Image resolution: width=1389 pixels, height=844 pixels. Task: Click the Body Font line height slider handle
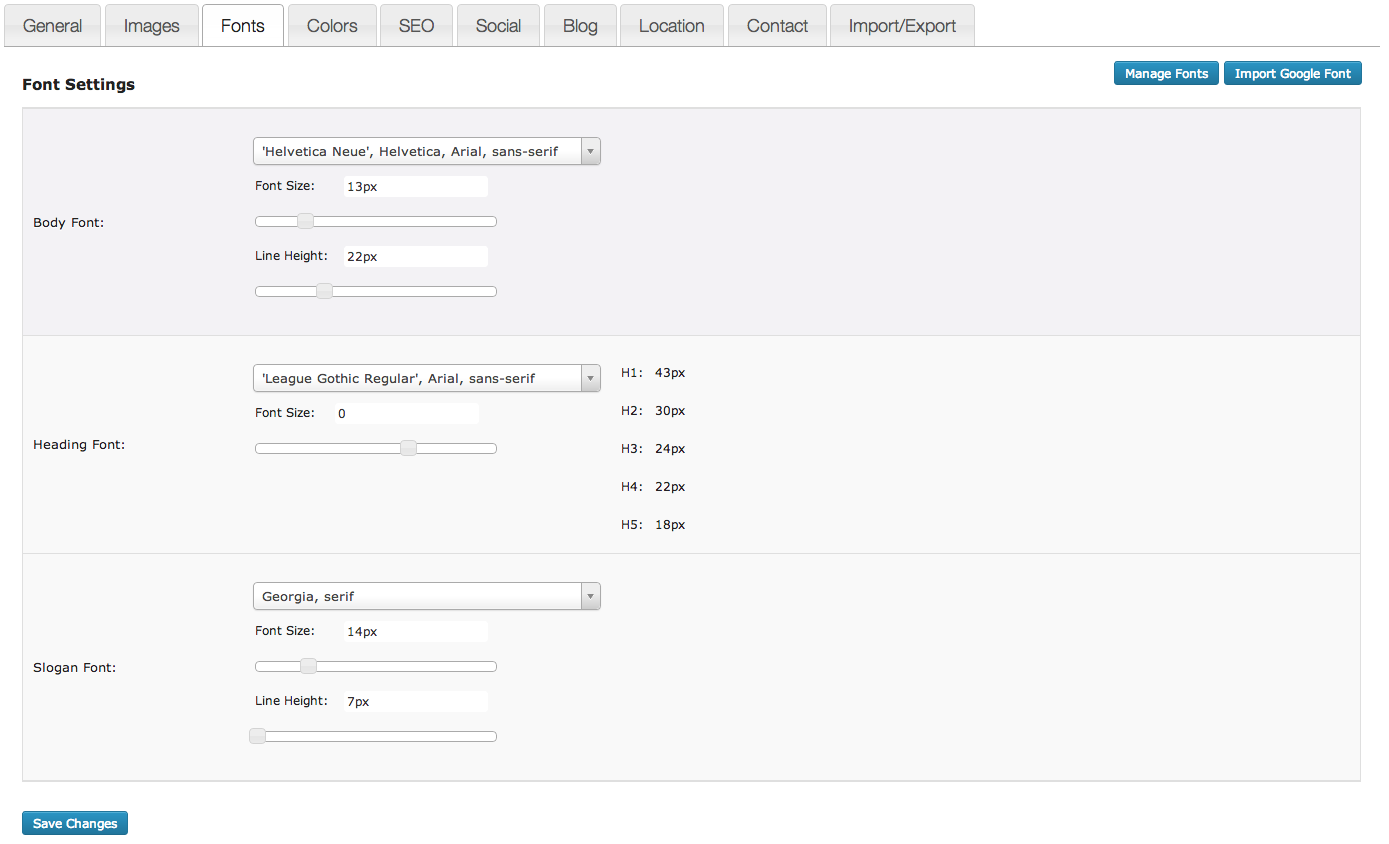[x=324, y=292]
